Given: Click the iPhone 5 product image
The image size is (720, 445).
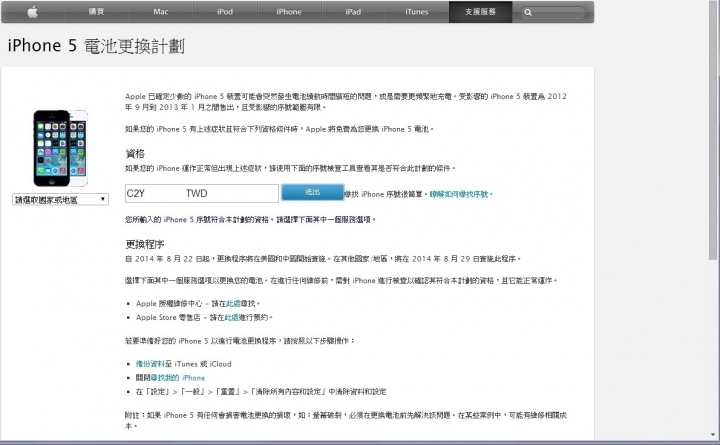Looking at the screenshot, I should [x=60, y=148].
